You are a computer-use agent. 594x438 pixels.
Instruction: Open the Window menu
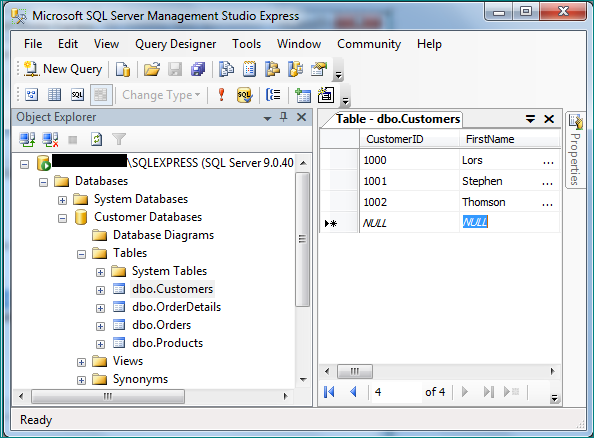click(299, 44)
